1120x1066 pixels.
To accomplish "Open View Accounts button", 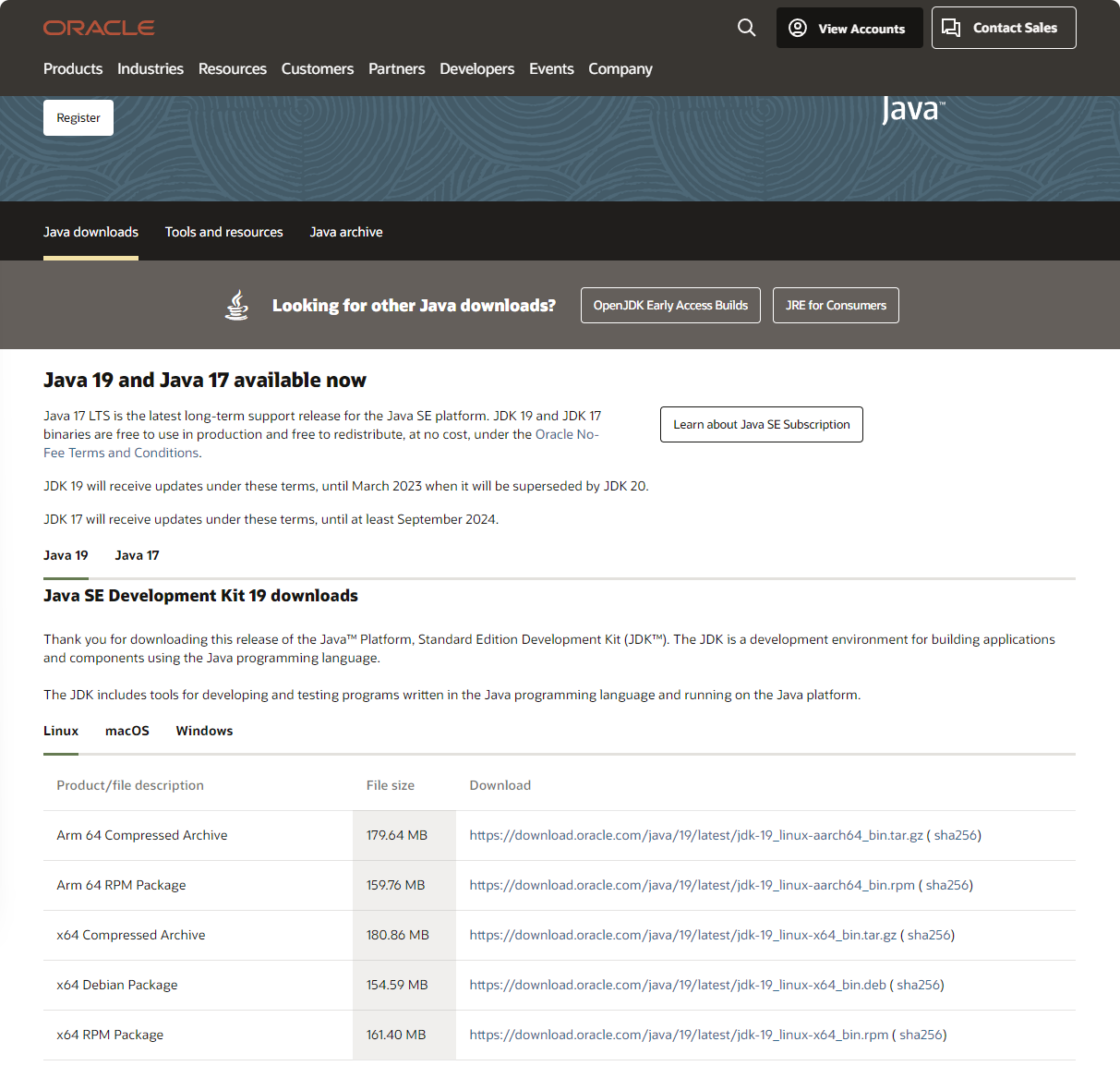I will tap(849, 28).
